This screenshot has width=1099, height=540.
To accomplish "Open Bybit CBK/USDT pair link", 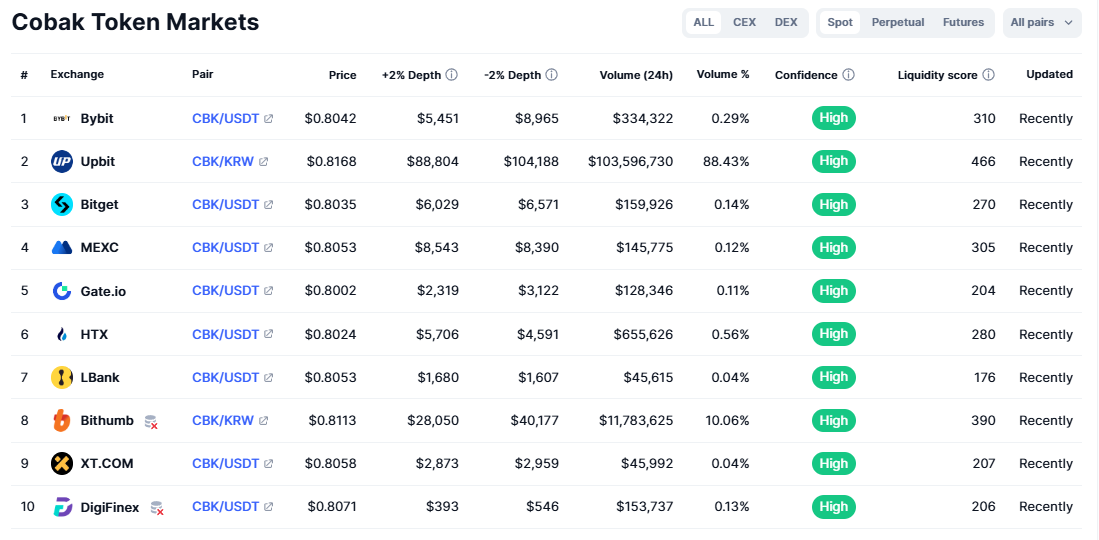I will click(226, 119).
